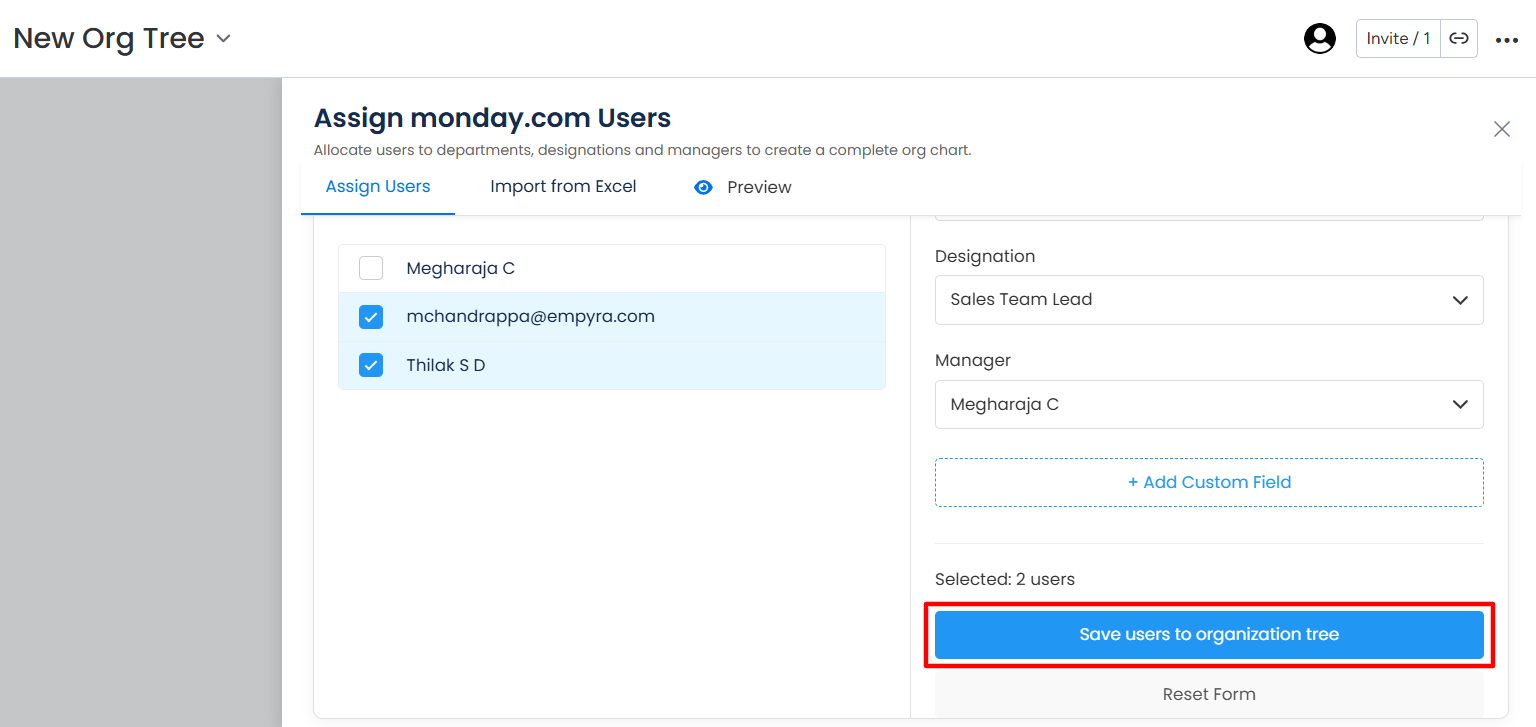Open the Sales Team Lead designation dropdown

[1209, 300]
